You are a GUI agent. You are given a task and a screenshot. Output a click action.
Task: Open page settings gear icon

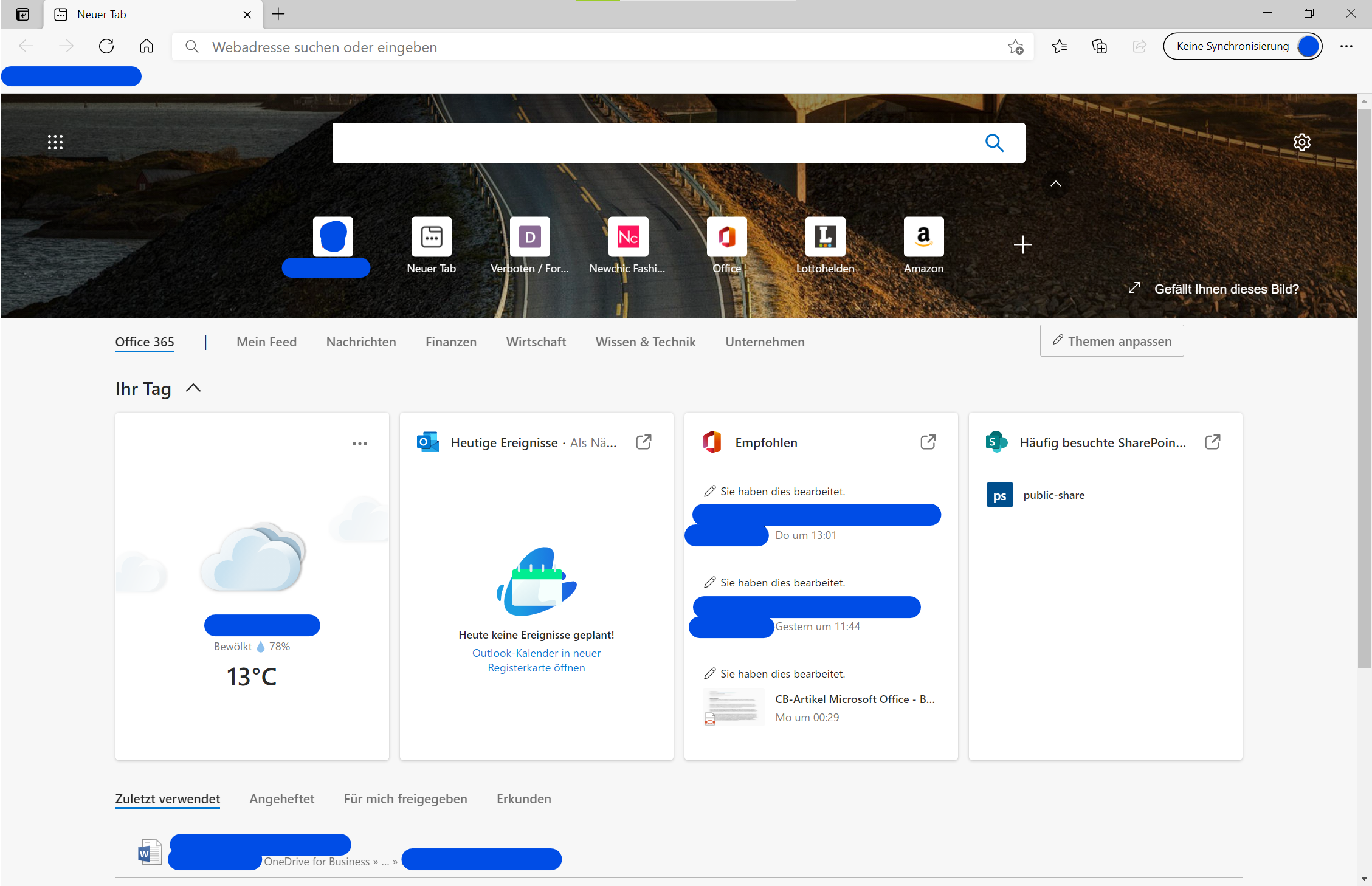pos(1301,142)
